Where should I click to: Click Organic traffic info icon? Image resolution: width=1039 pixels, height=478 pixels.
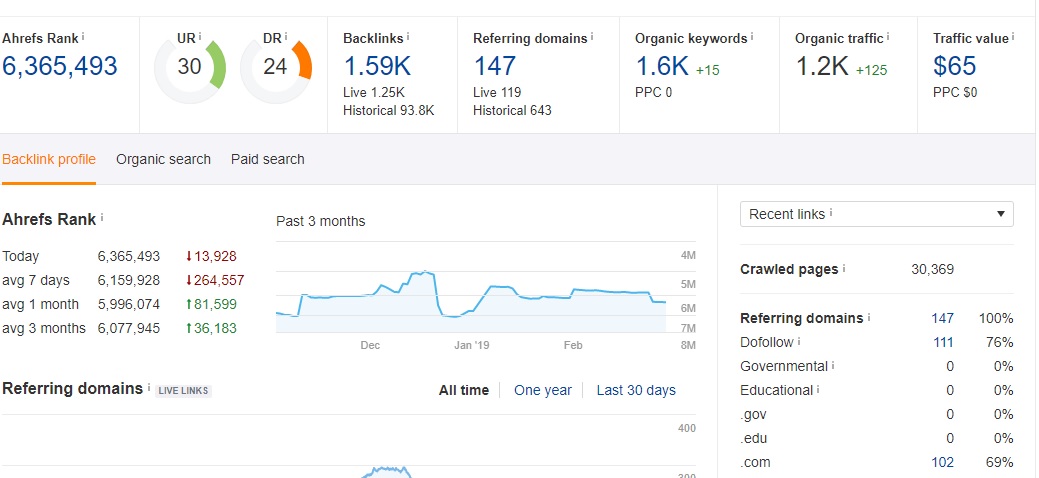(888, 37)
